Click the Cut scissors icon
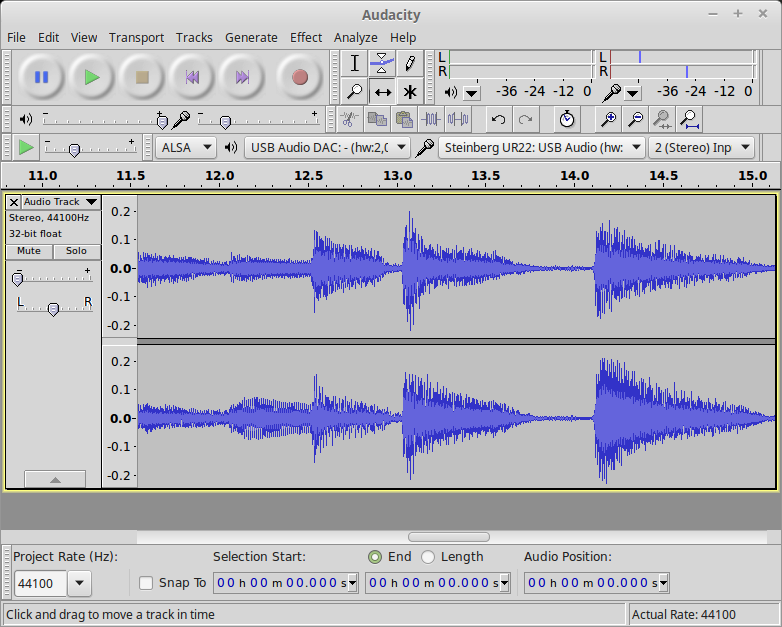Image resolution: width=782 pixels, height=627 pixels. tap(350, 119)
